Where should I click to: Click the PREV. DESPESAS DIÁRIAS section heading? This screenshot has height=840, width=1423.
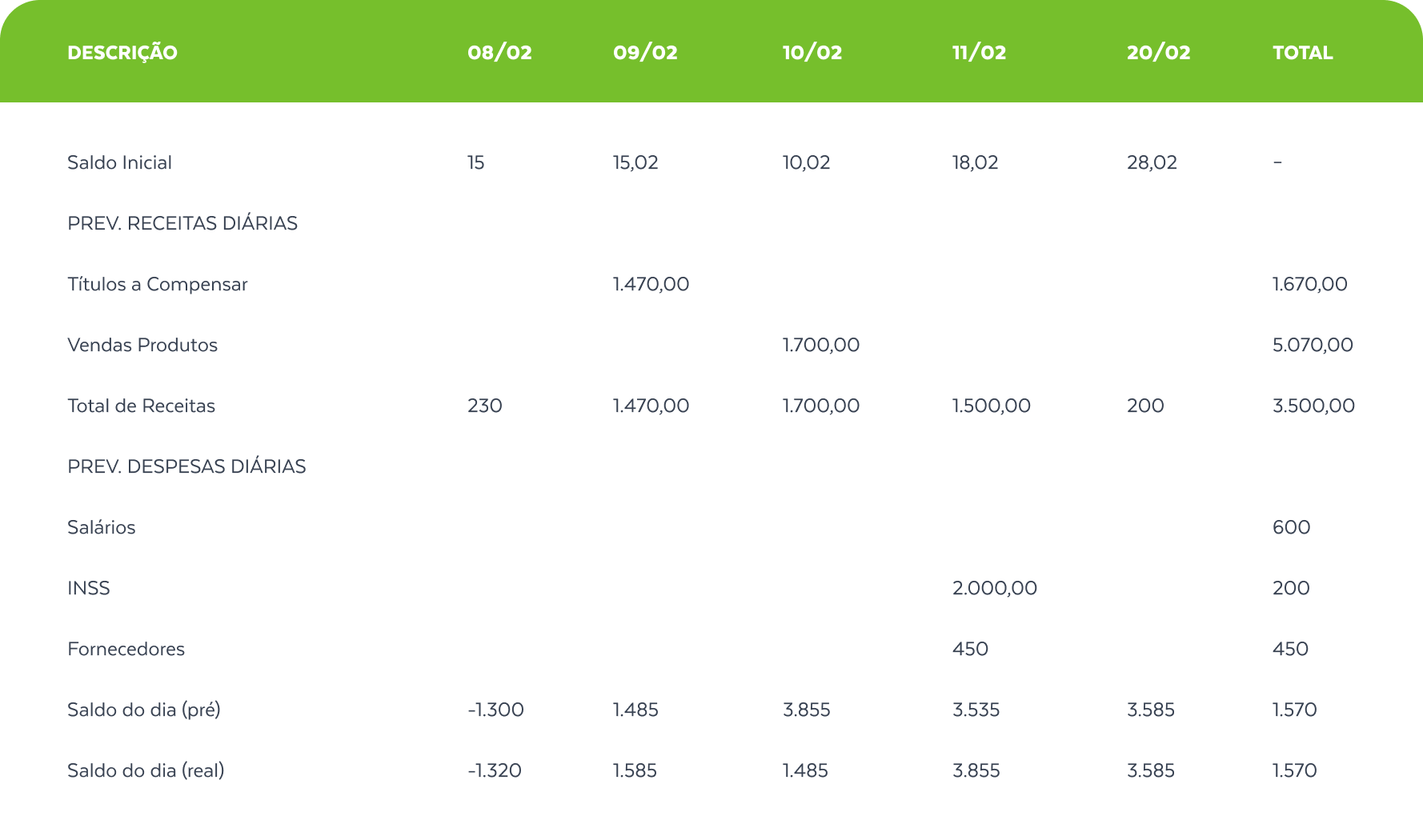pyautogui.click(x=186, y=466)
